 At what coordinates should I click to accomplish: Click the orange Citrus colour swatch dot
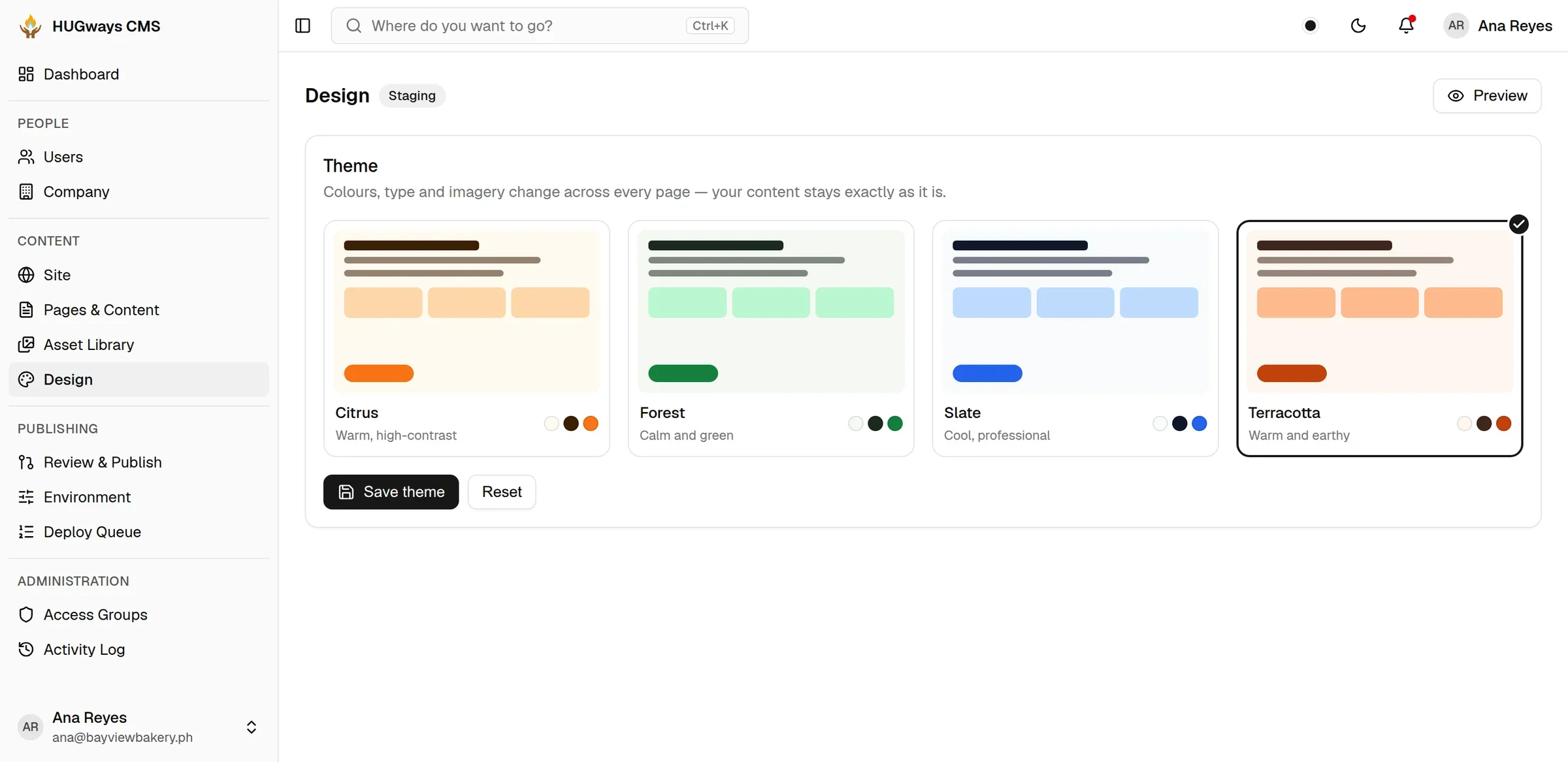coord(591,424)
